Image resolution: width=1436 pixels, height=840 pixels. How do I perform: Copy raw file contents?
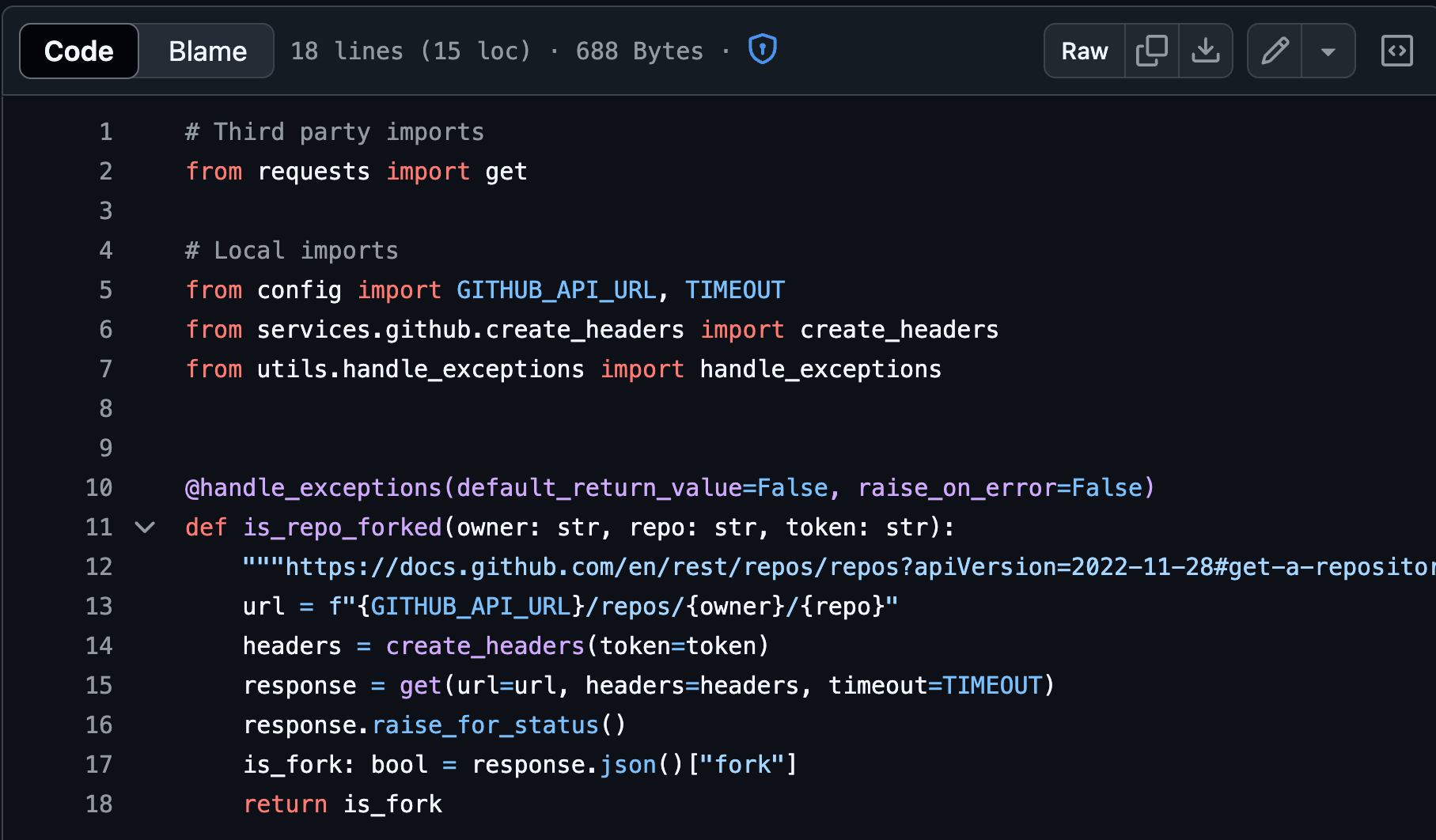pyautogui.click(x=1151, y=50)
